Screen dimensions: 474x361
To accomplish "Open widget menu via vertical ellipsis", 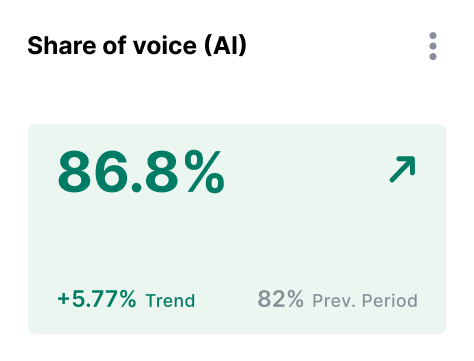I will (x=433, y=46).
